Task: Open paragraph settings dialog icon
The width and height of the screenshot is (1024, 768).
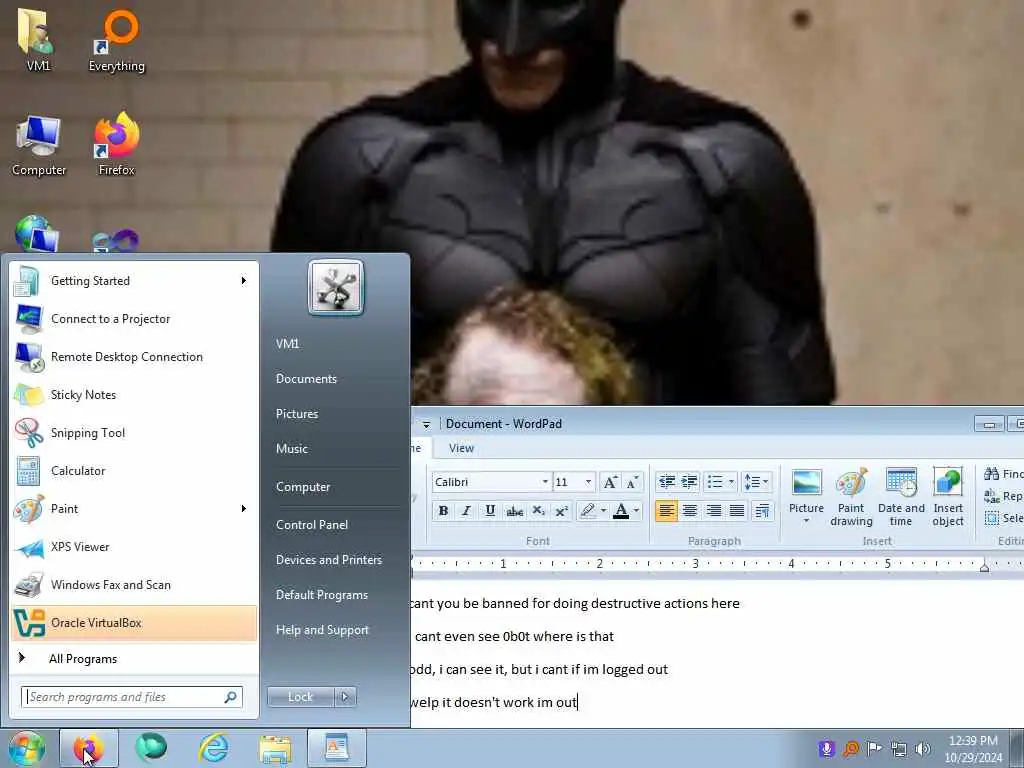Action: (762, 511)
